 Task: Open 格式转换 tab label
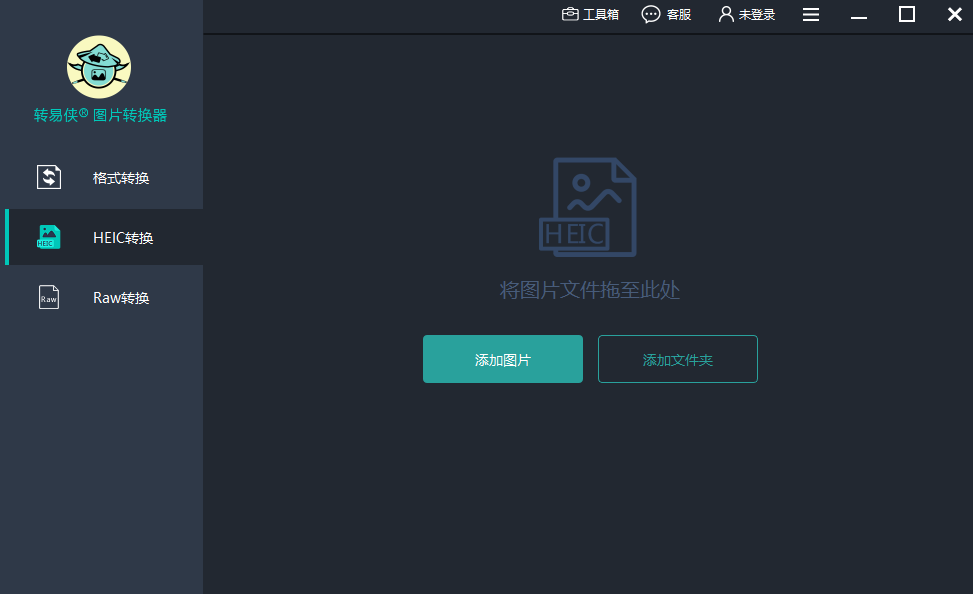pyautogui.click(x=121, y=178)
